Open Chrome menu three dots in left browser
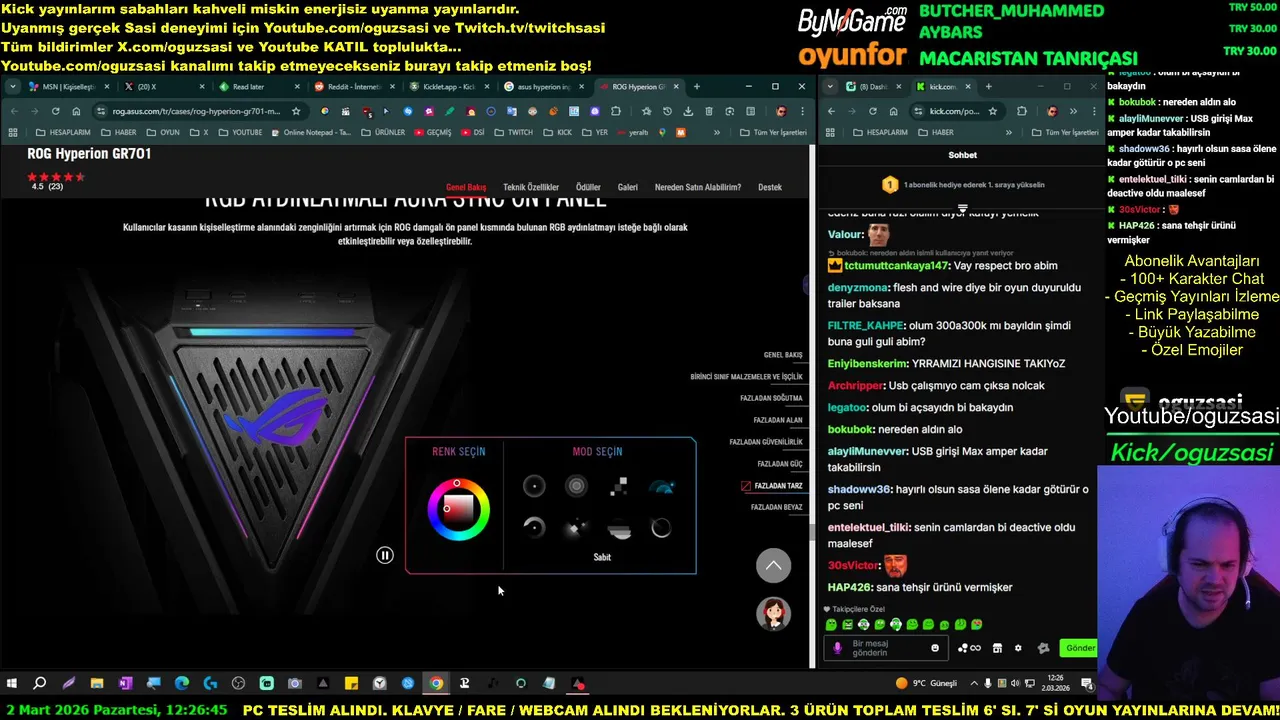This screenshot has width=1280, height=720. 801,111
